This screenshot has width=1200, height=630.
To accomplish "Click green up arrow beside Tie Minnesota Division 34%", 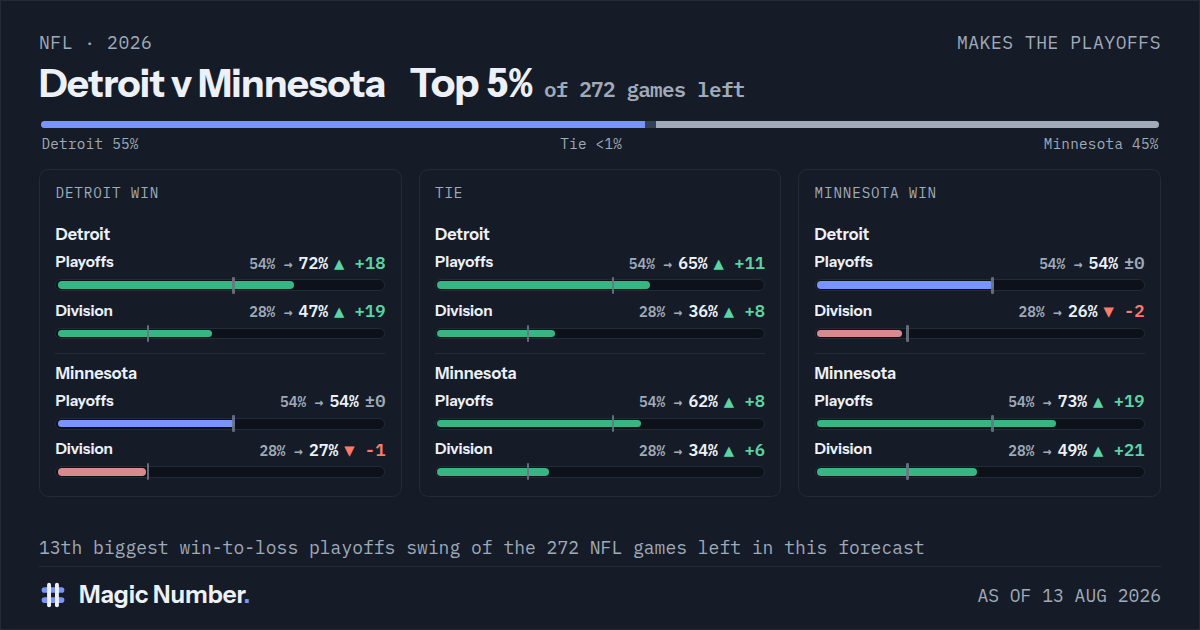I will tap(728, 451).
